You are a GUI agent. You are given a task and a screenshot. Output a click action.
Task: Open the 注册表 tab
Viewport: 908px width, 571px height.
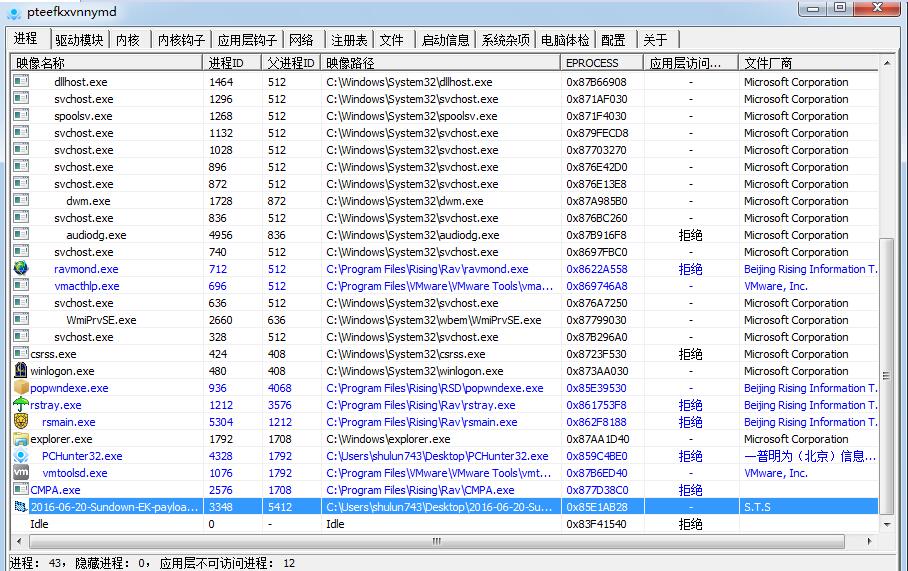tap(349, 40)
